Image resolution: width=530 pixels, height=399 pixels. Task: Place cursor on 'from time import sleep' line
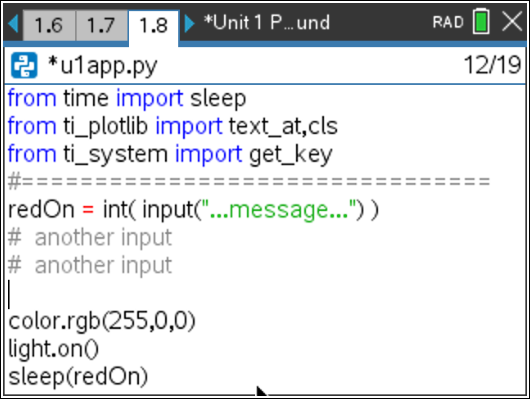(x=127, y=99)
